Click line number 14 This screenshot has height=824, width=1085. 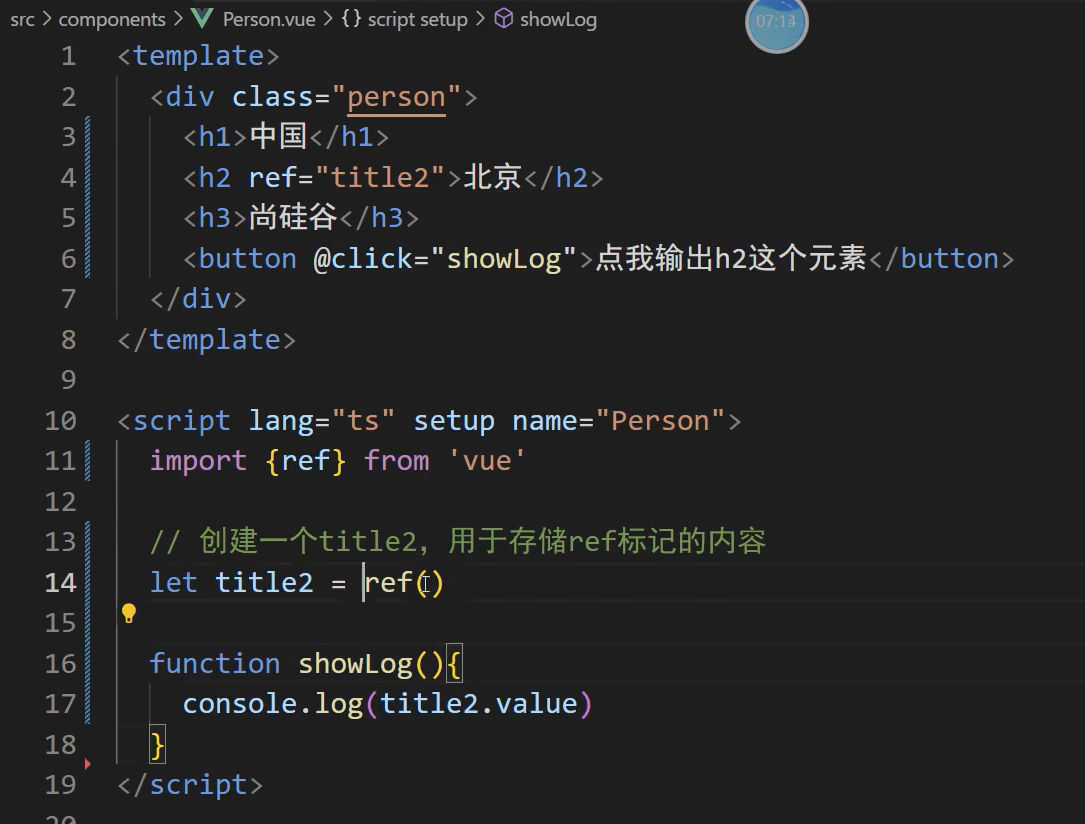click(x=61, y=583)
